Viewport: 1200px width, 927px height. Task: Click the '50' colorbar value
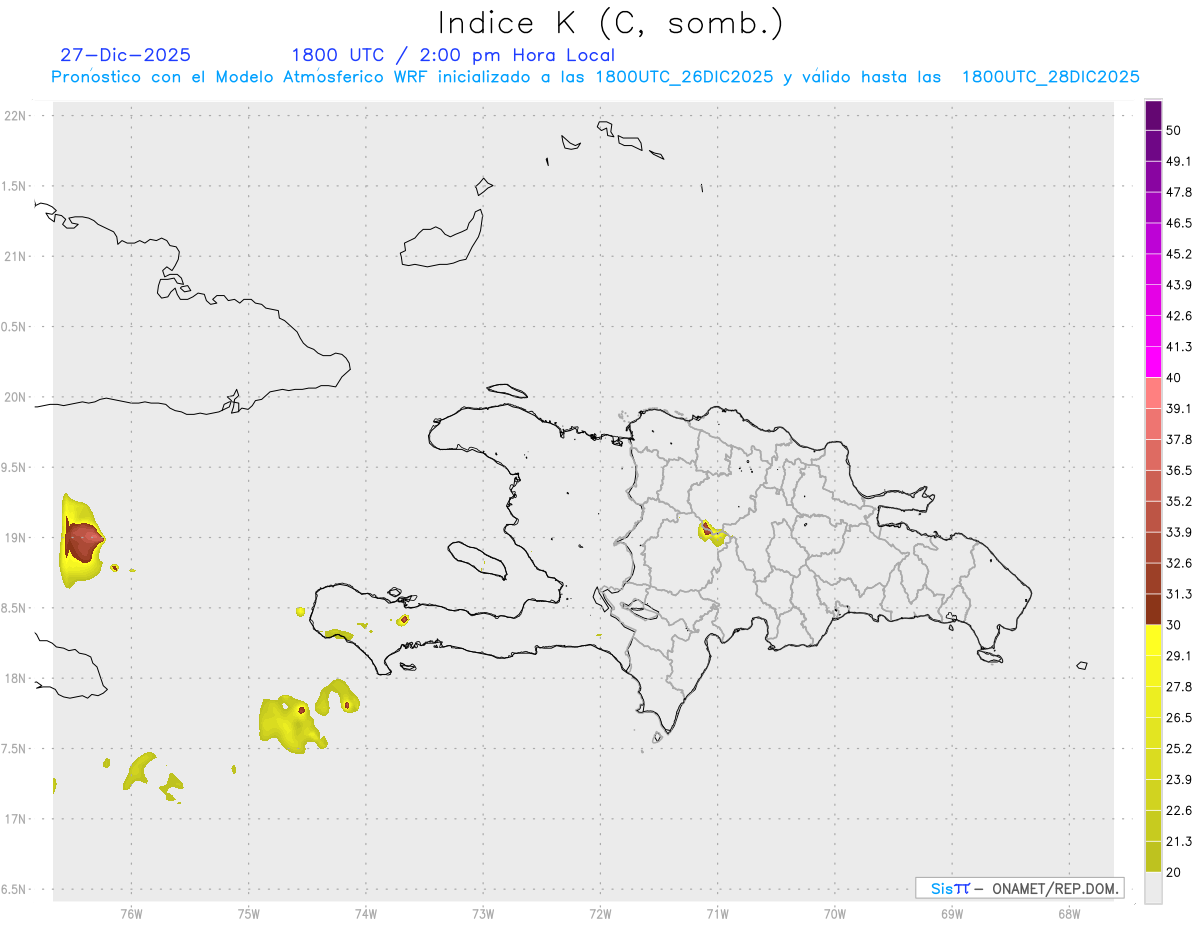point(1174,130)
